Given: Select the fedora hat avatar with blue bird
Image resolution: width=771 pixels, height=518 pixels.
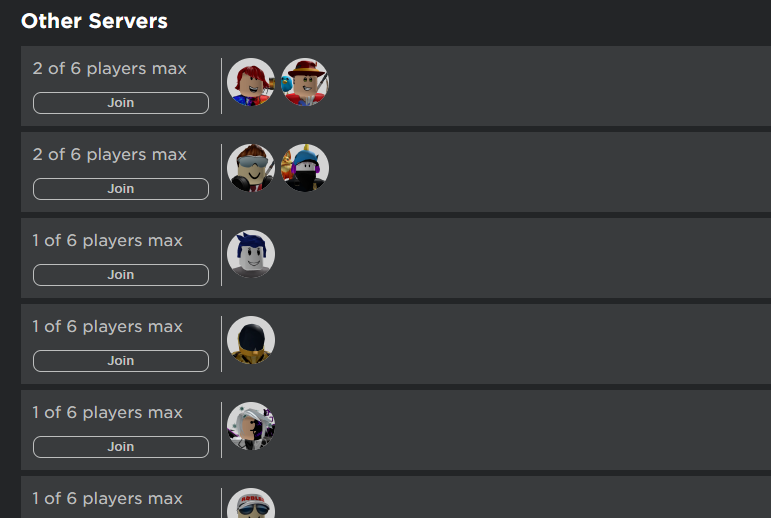Looking at the screenshot, I should tap(305, 82).
